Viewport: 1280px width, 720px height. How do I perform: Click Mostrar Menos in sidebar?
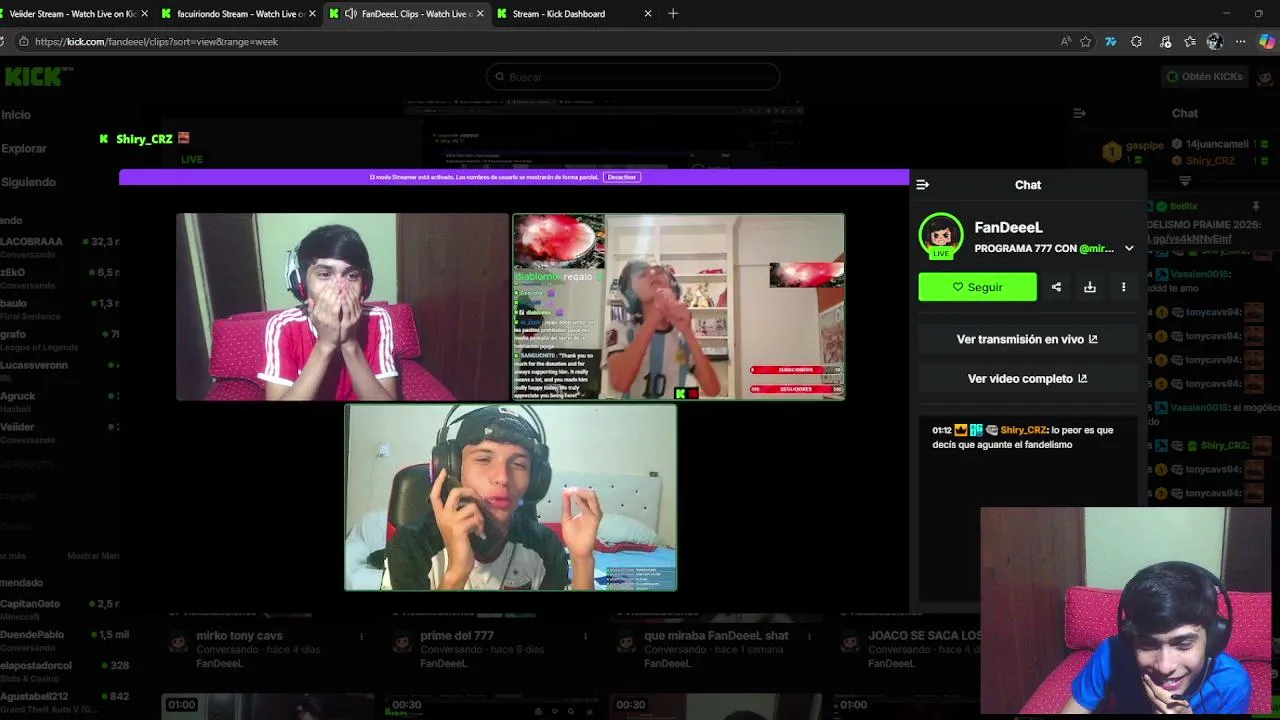(93, 556)
